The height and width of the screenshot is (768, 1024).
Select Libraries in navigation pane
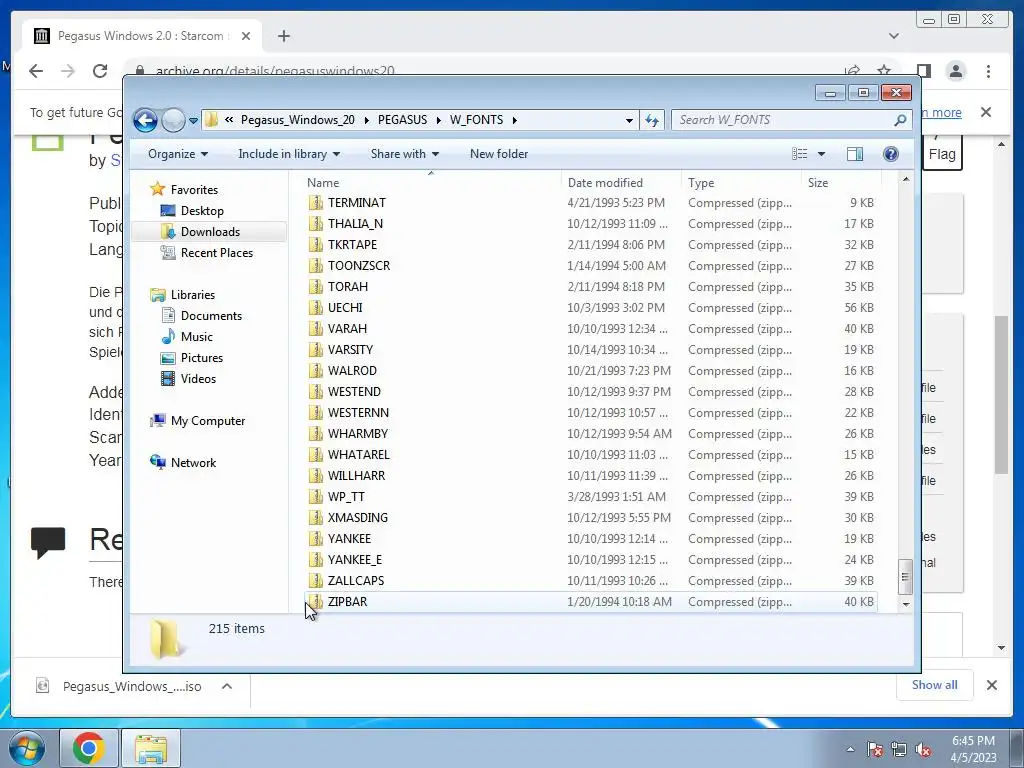(x=193, y=295)
